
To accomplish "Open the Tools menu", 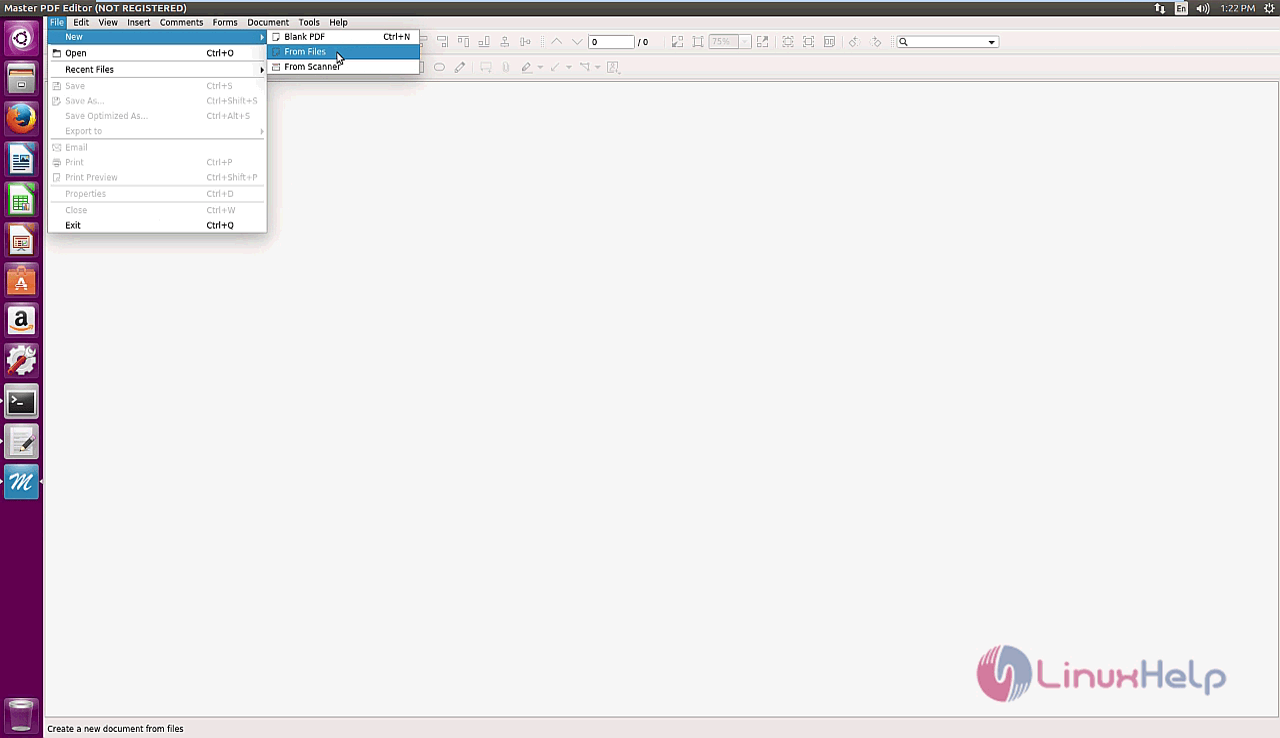I will point(309,22).
